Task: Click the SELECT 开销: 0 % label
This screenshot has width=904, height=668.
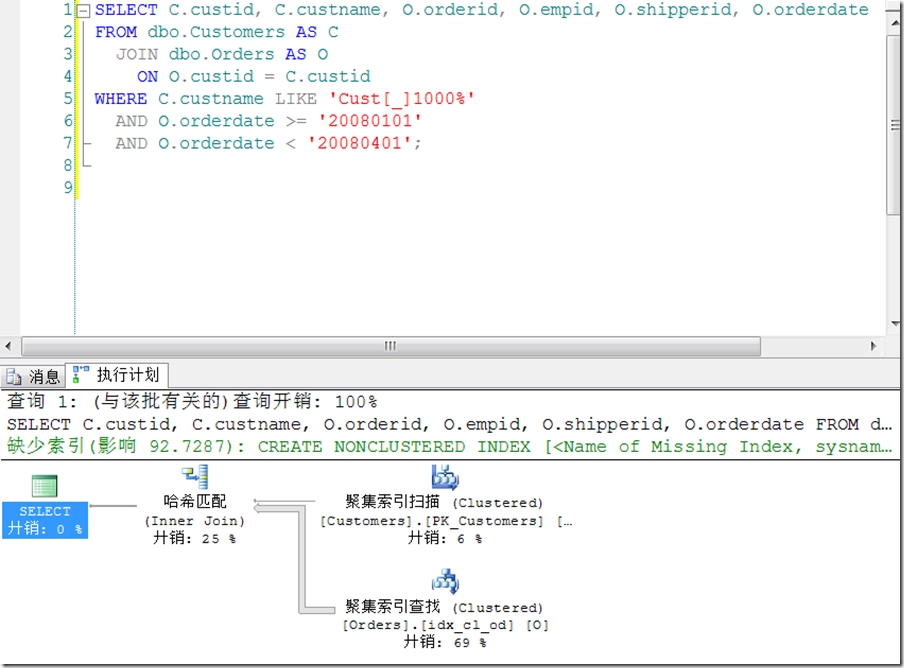Action: tap(45, 520)
